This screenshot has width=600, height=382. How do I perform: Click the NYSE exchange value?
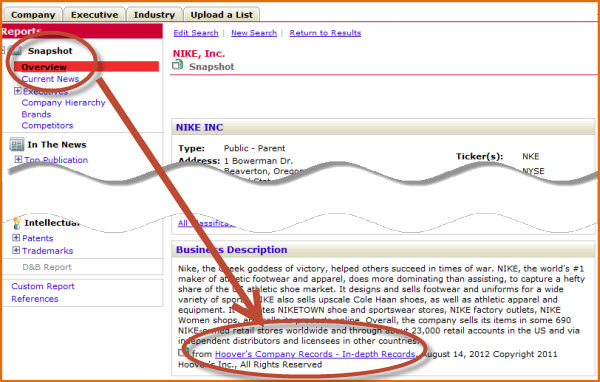(x=533, y=171)
